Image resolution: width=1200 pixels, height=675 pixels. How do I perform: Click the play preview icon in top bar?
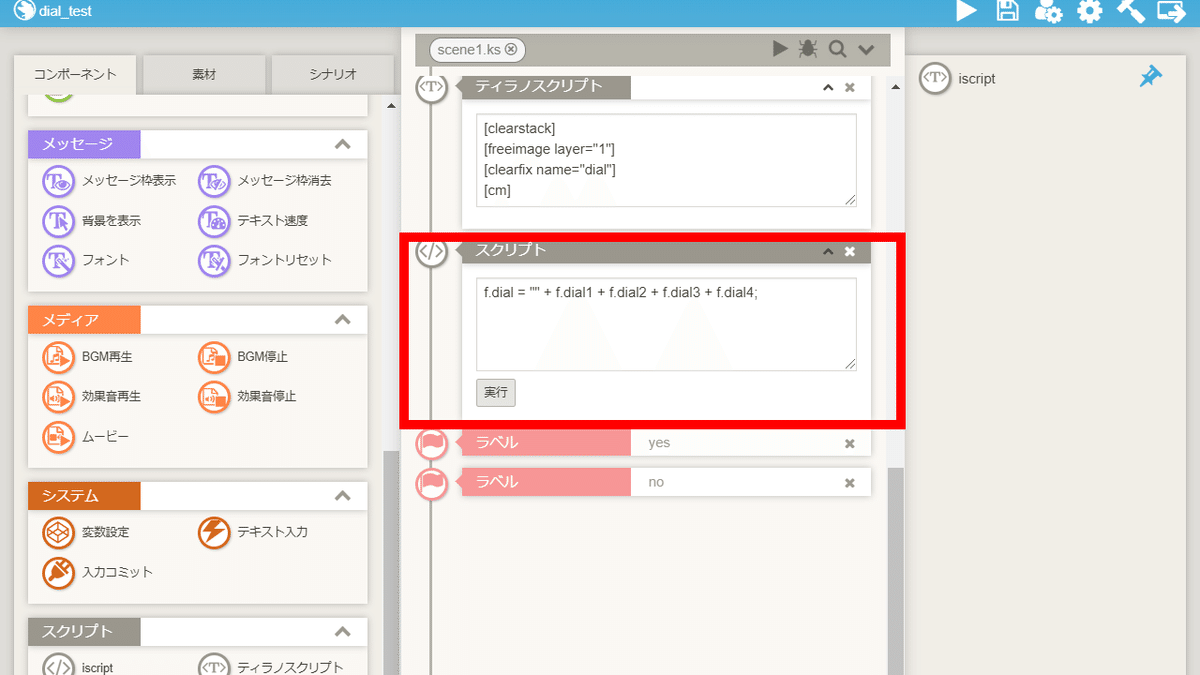[x=966, y=11]
